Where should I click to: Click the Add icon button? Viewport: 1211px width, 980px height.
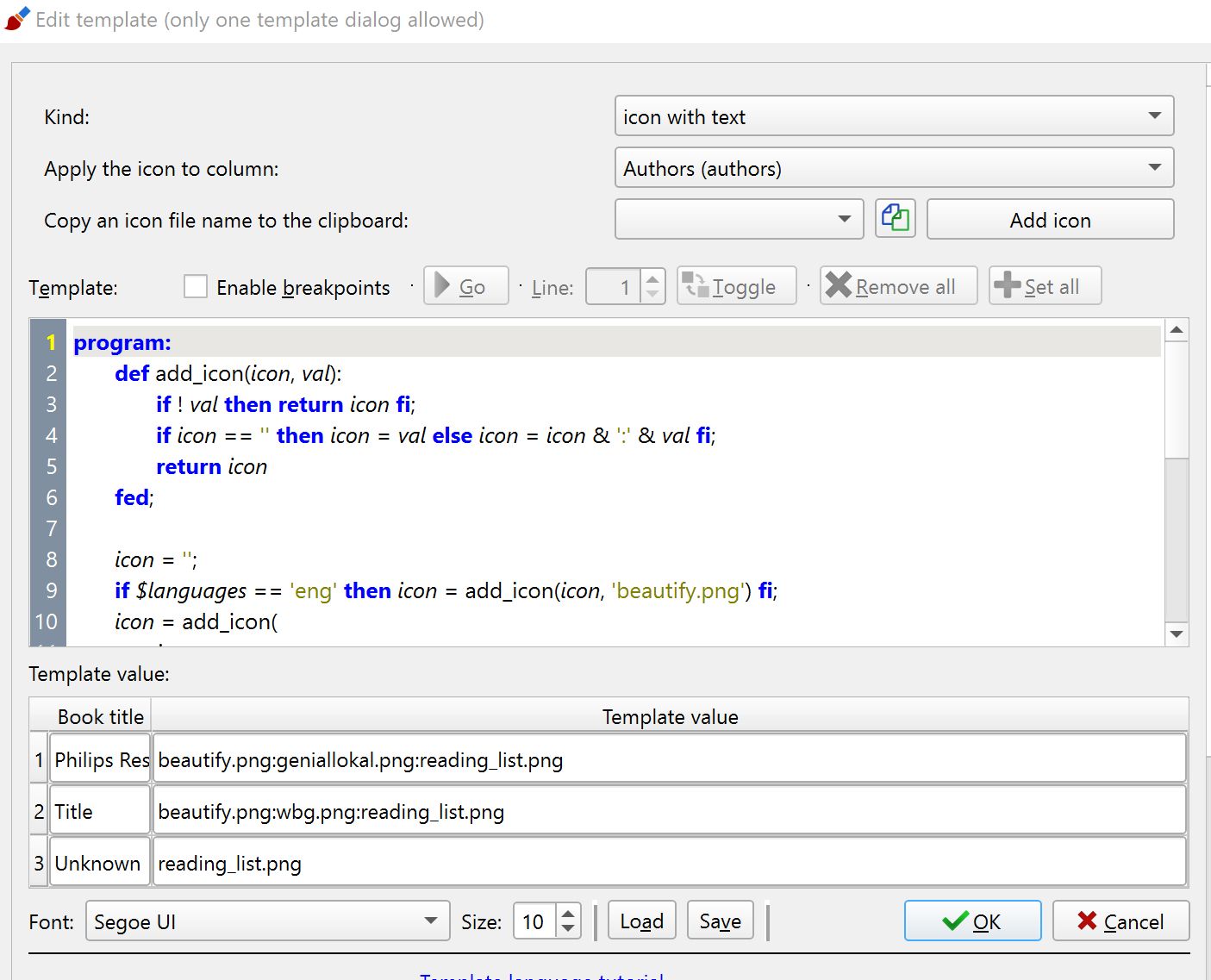coord(1050,220)
